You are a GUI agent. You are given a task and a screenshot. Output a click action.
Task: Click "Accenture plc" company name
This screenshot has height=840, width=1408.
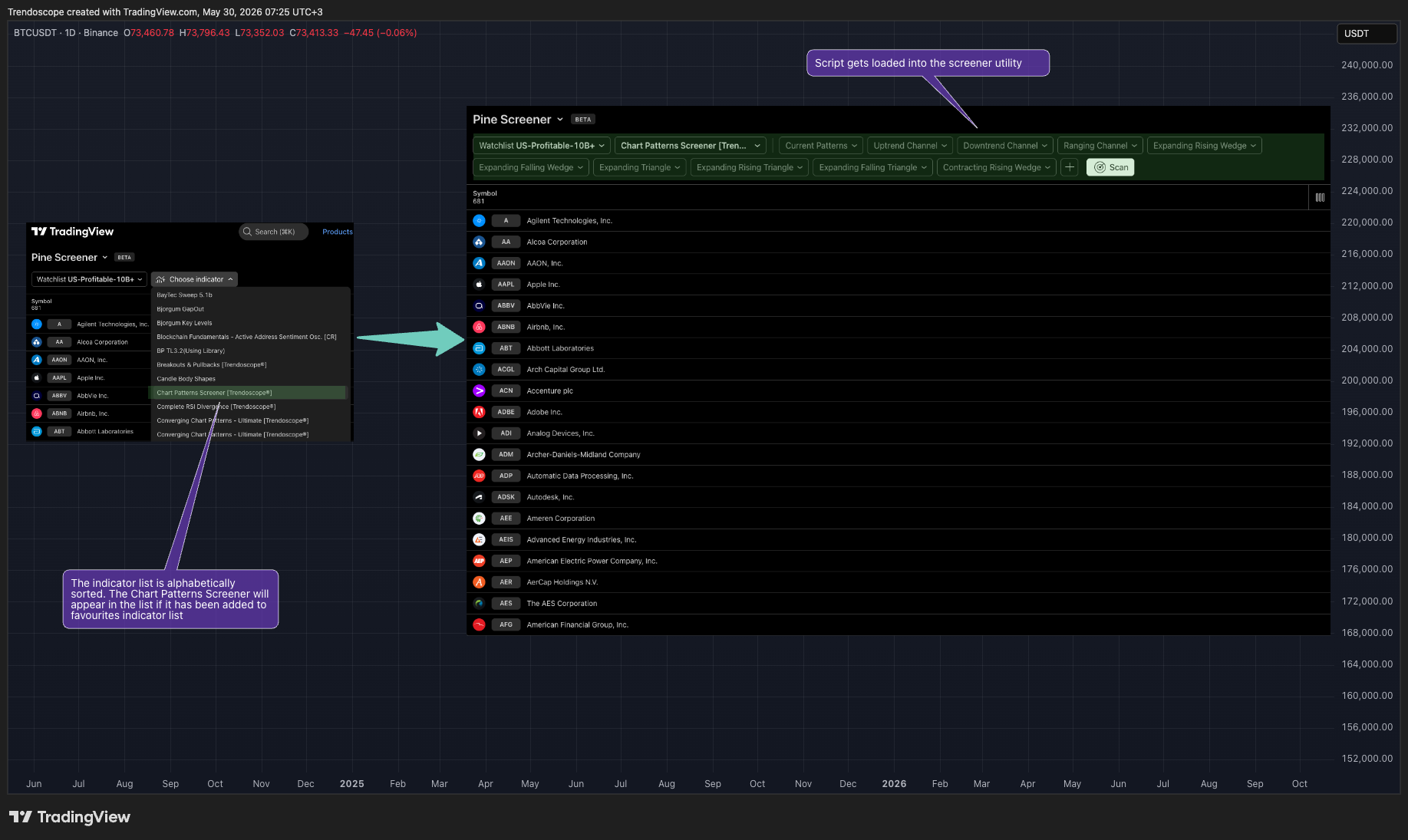point(549,391)
